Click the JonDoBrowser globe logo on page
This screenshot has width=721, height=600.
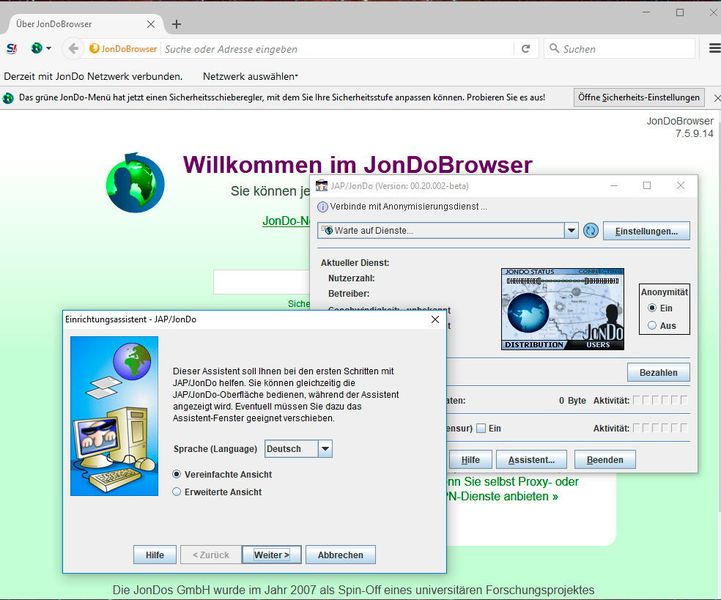135,183
